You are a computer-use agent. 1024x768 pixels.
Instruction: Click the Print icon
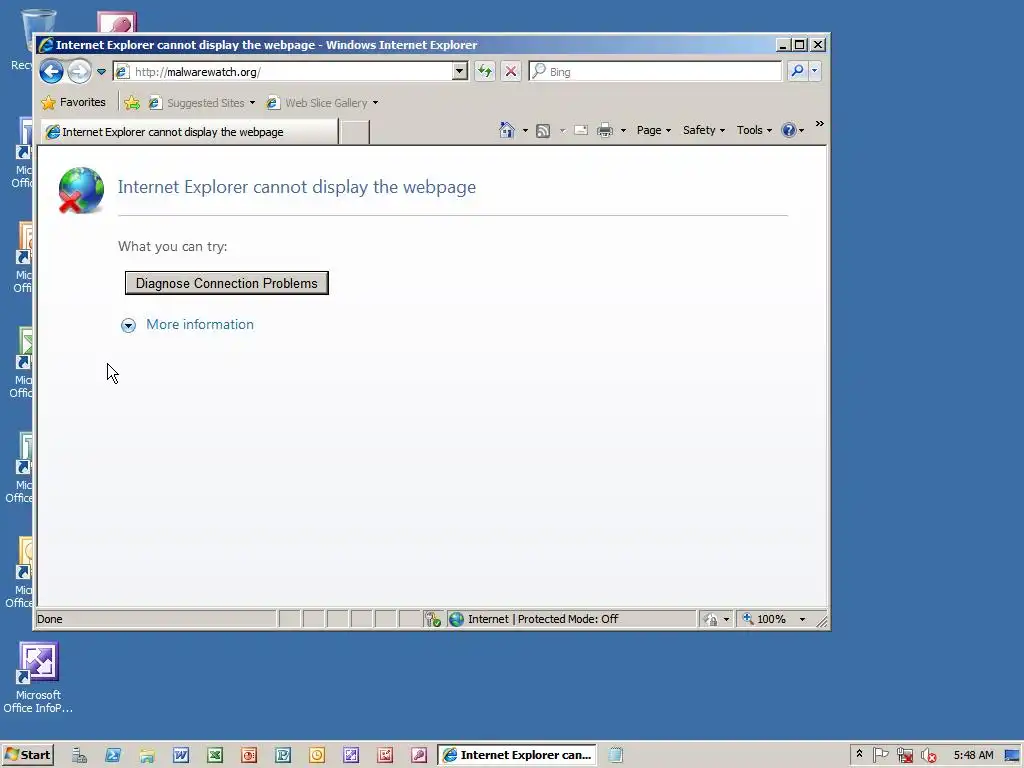tap(605, 131)
